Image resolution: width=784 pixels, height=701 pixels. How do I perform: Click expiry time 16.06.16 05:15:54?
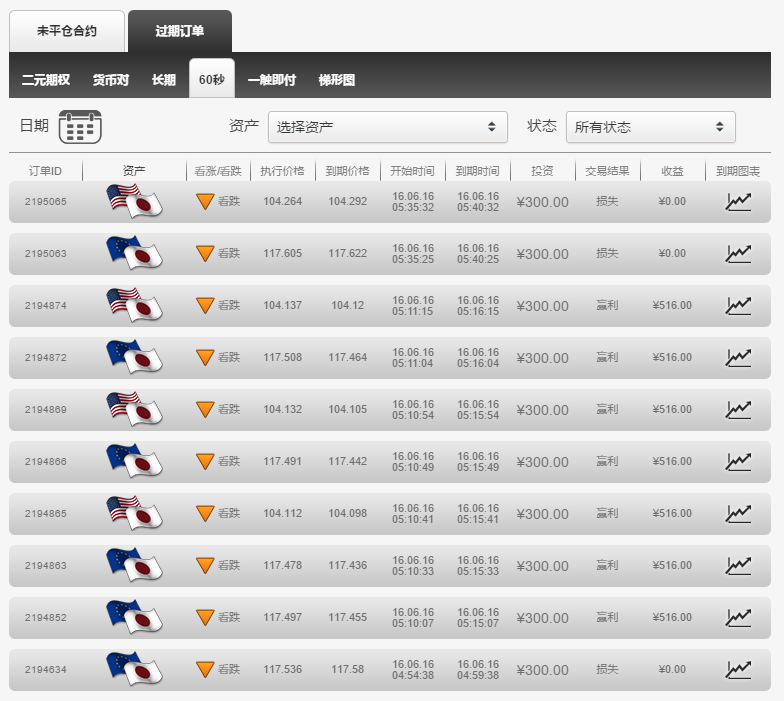(x=478, y=410)
